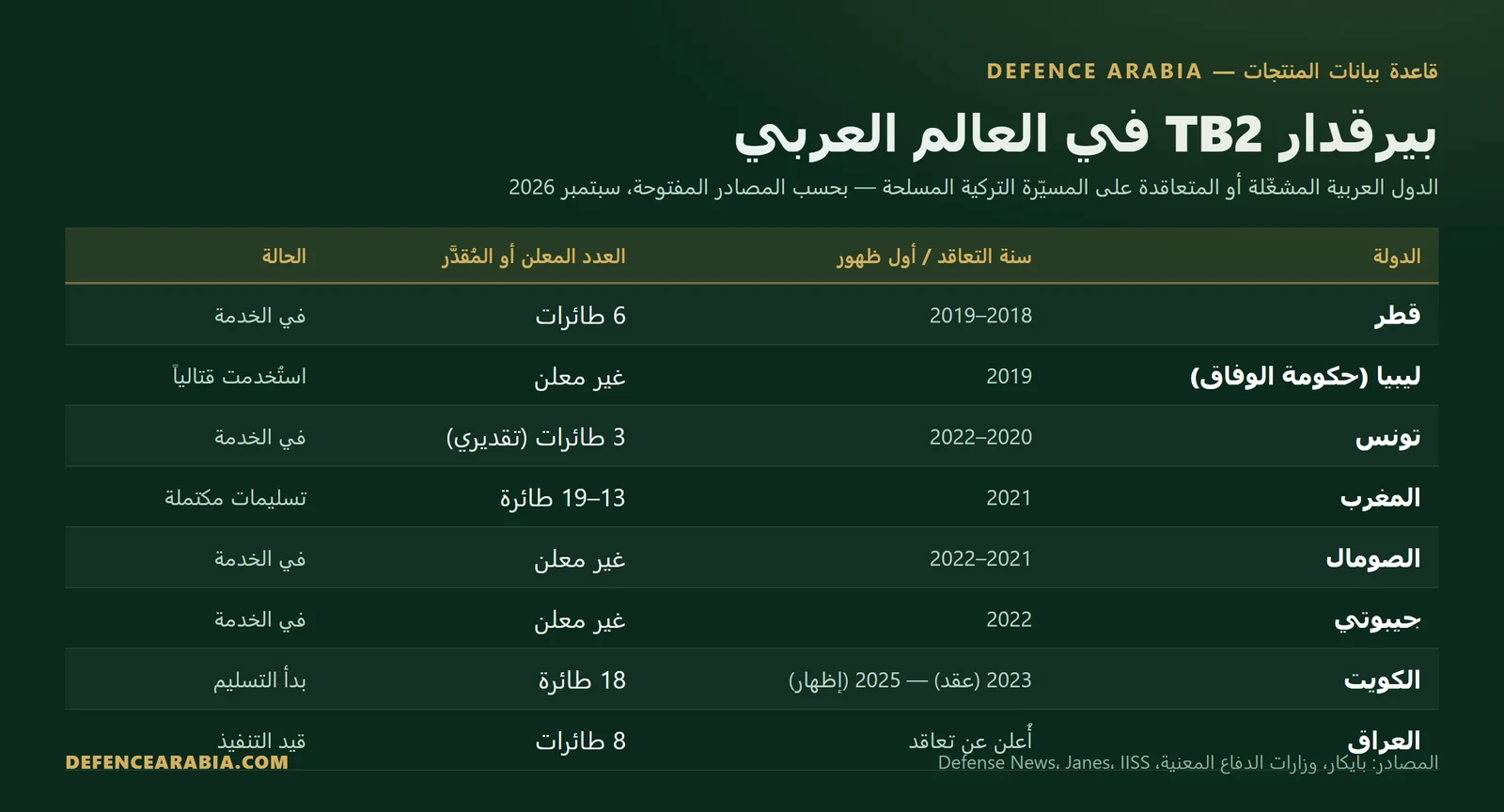Select the الكويت country cell
This screenshot has height=812, width=1504.
click(1382, 679)
